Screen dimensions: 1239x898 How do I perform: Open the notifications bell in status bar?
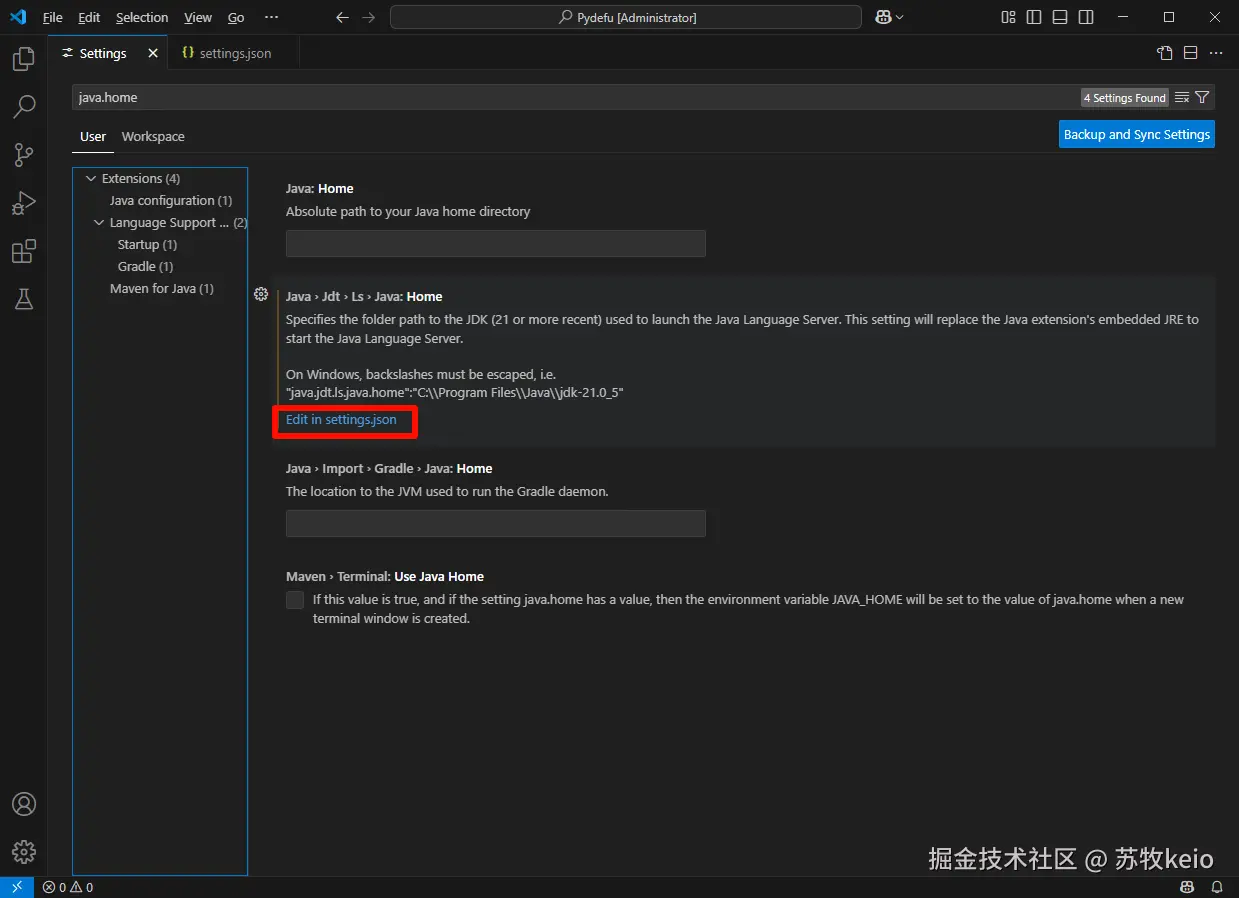1217,887
